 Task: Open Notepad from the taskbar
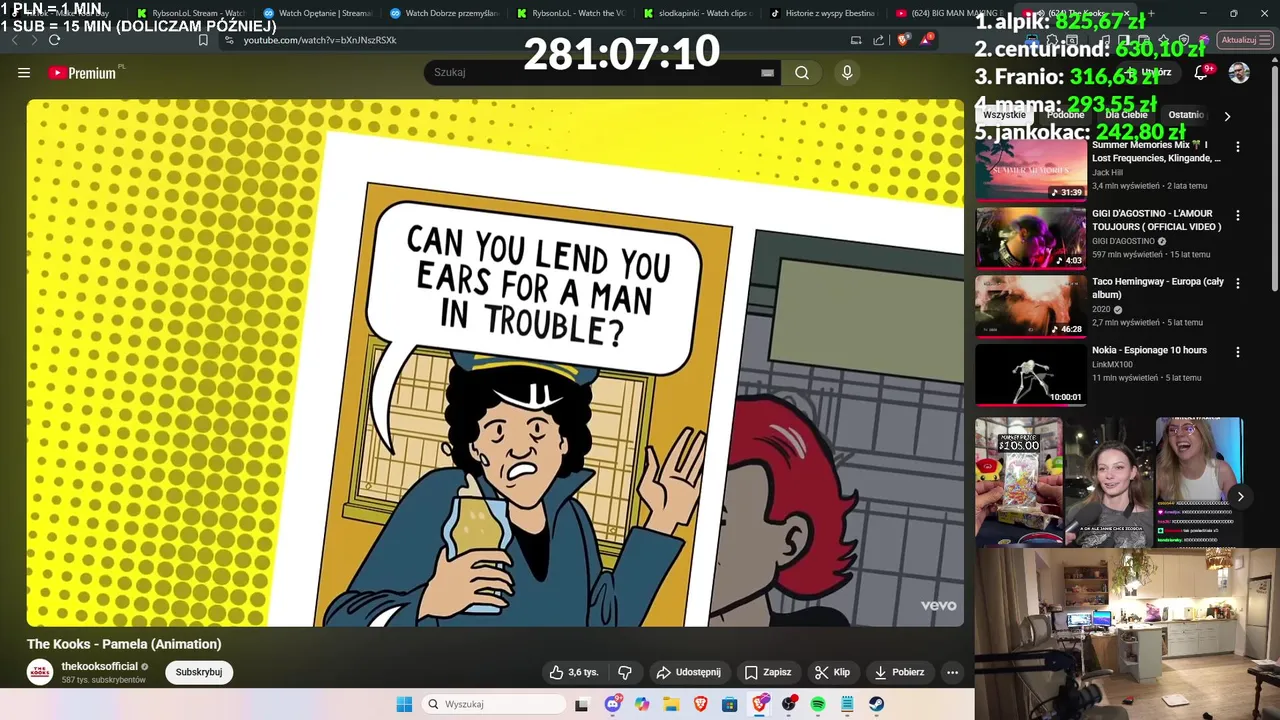(847, 704)
